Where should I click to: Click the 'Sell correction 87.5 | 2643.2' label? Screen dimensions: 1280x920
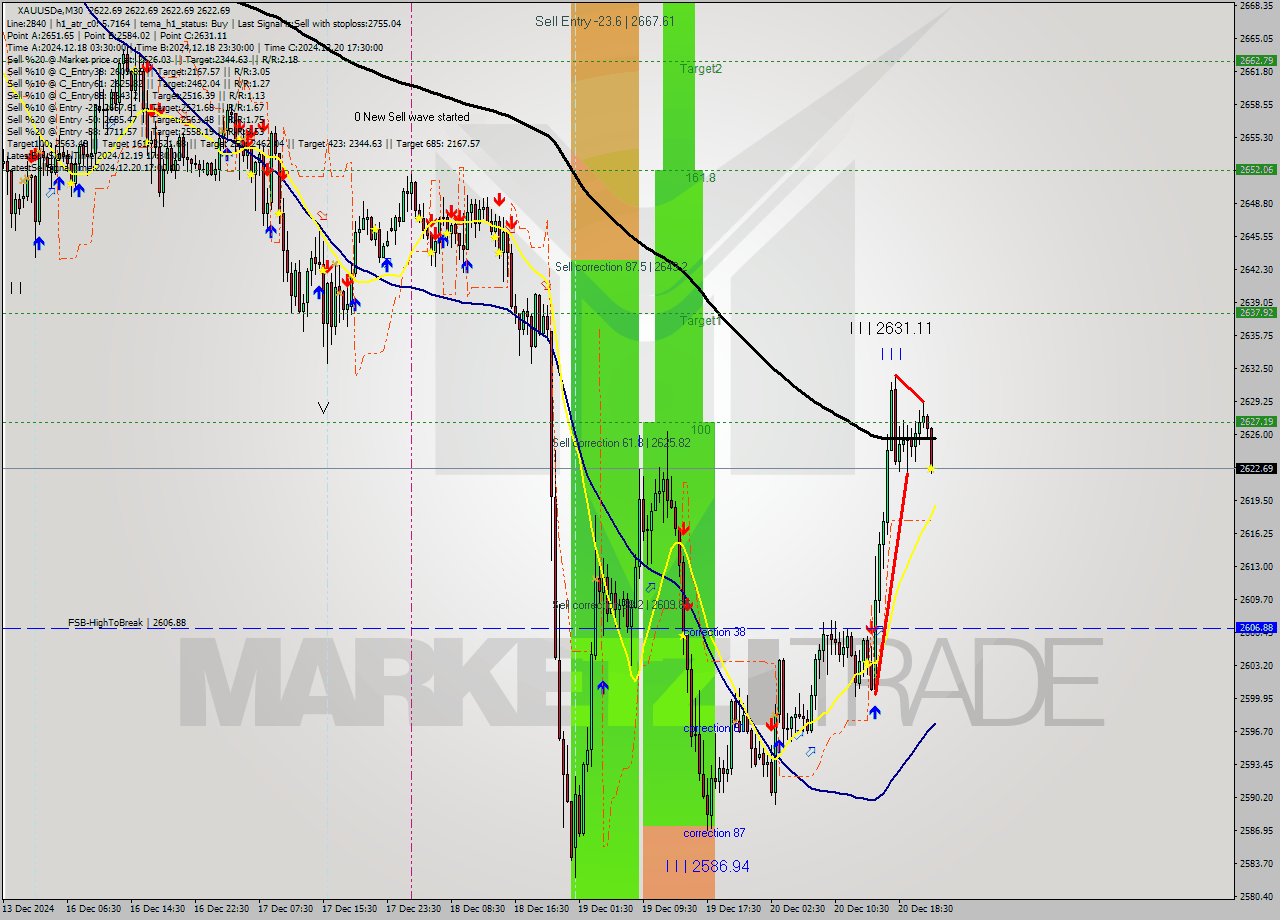tap(621, 267)
